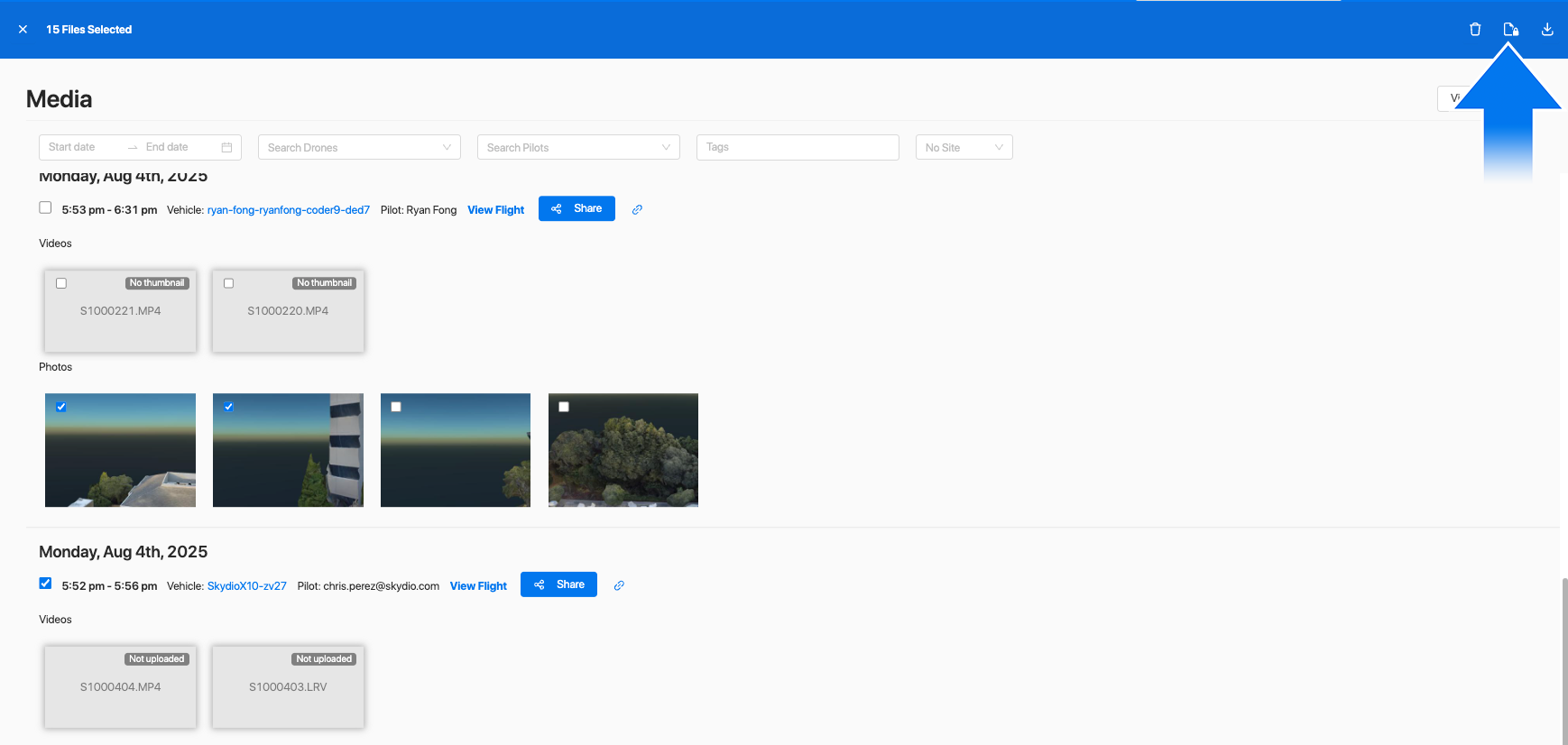Select the third photo's checkbox
1568x745 pixels.
396,407
